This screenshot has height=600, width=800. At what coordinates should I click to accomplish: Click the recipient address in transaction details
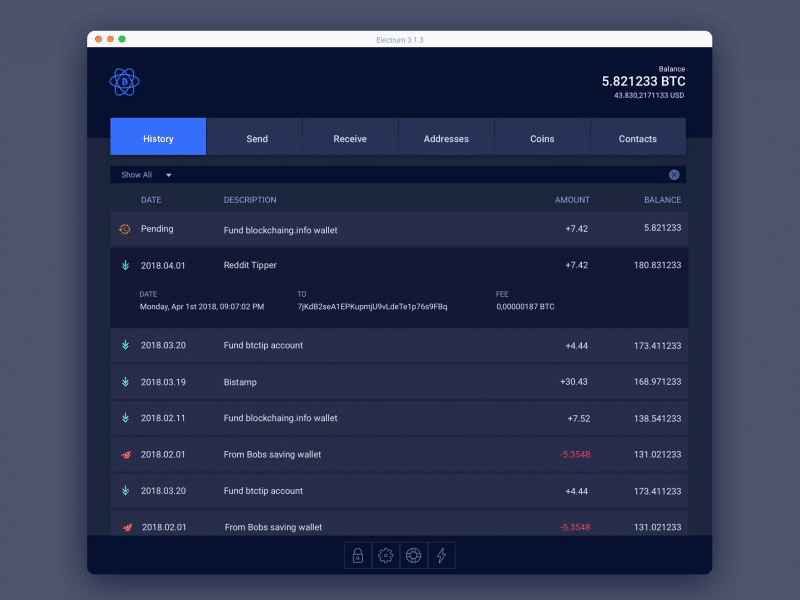[x=372, y=307]
